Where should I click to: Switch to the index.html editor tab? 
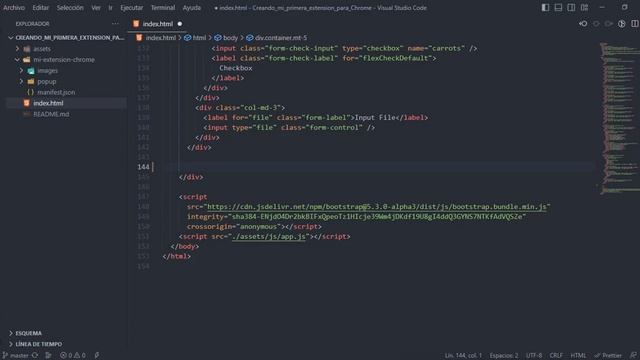pyautogui.click(x=158, y=24)
